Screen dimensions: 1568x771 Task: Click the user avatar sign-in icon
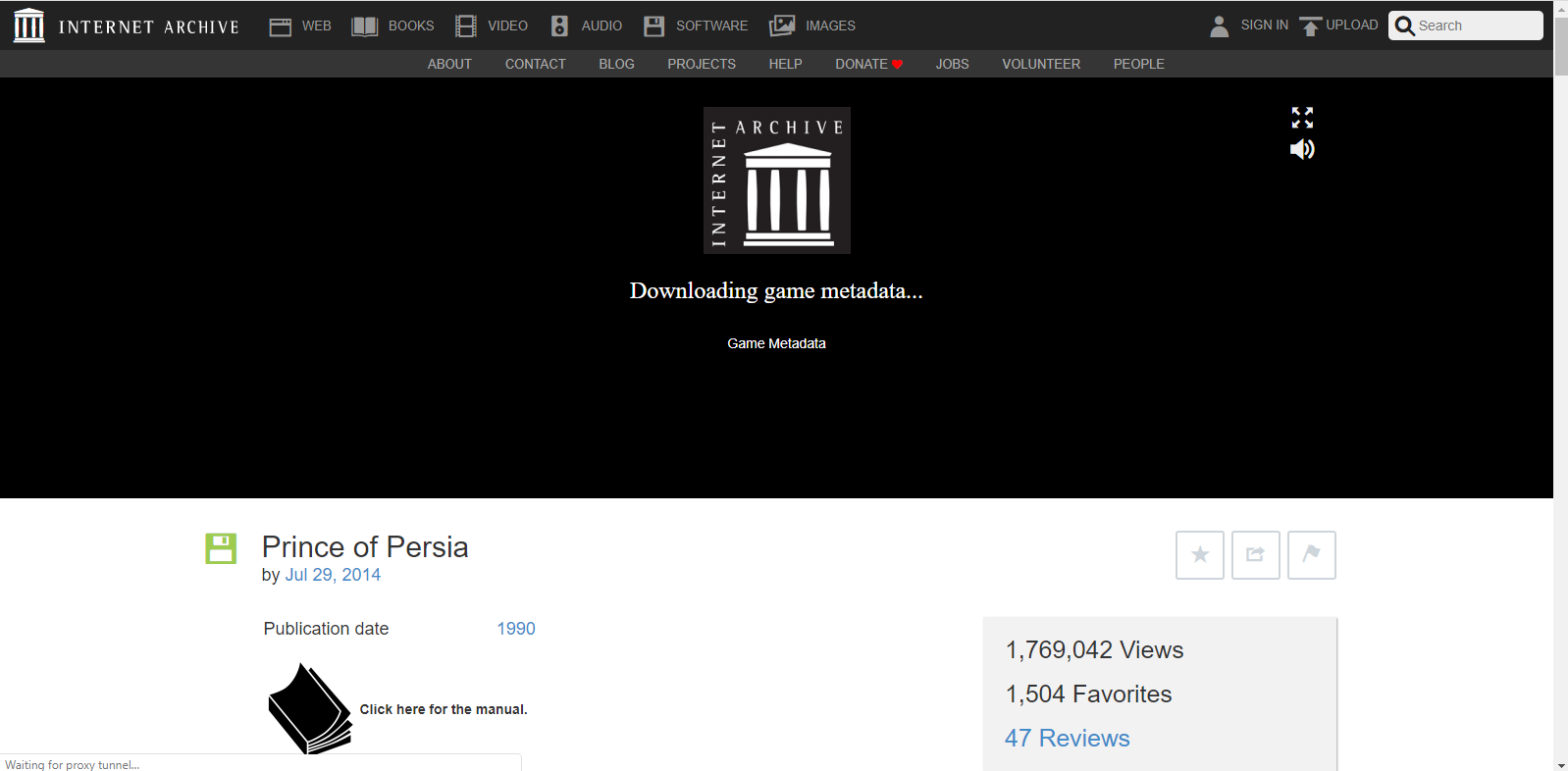point(1220,26)
